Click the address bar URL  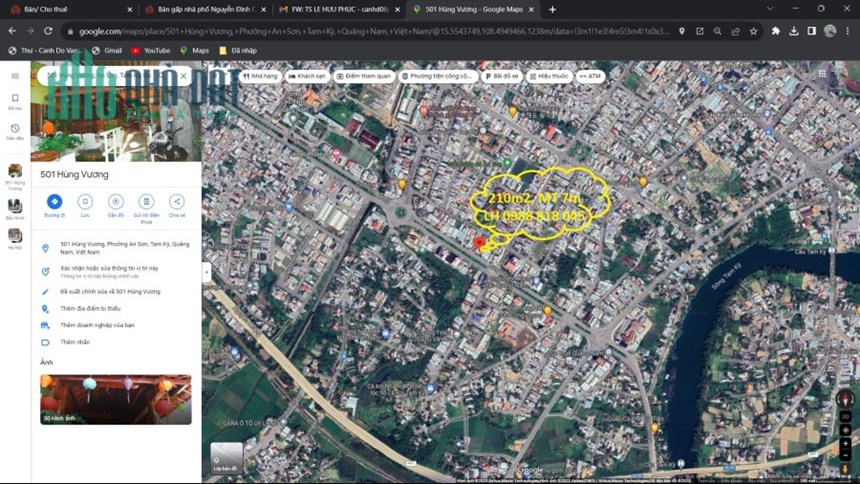373,32
